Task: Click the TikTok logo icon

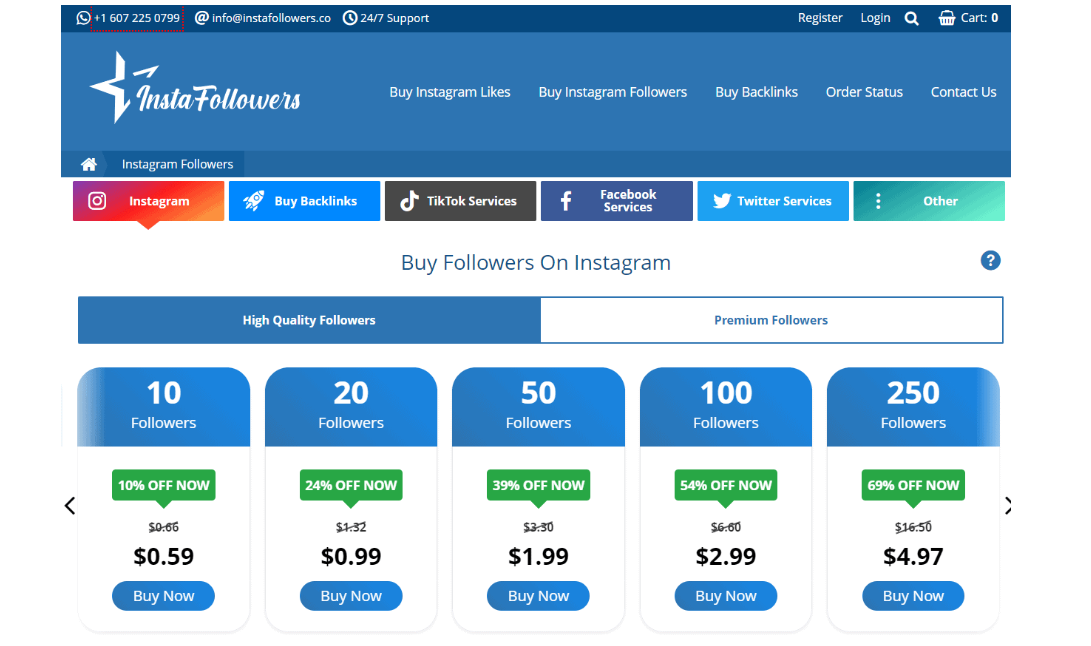Action: pyautogui.click(x=409, y=201)
